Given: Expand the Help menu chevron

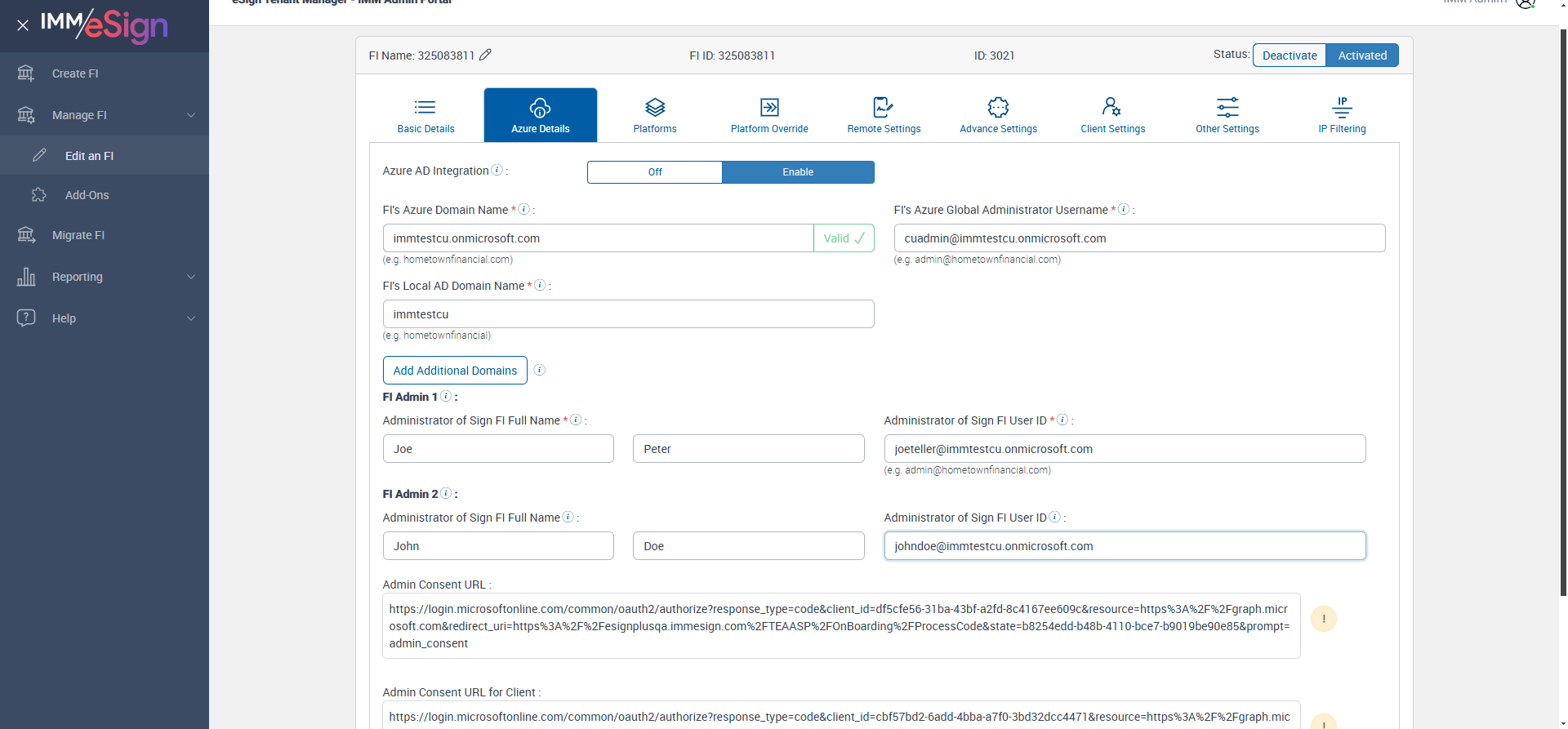Looking at the screenshot, I should point(191,318).
